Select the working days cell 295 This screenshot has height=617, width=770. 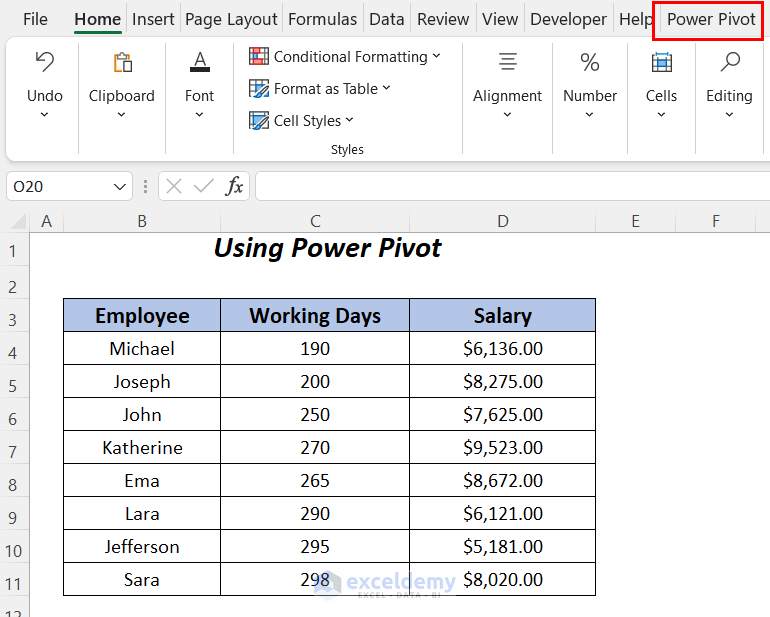pos(315,546)
